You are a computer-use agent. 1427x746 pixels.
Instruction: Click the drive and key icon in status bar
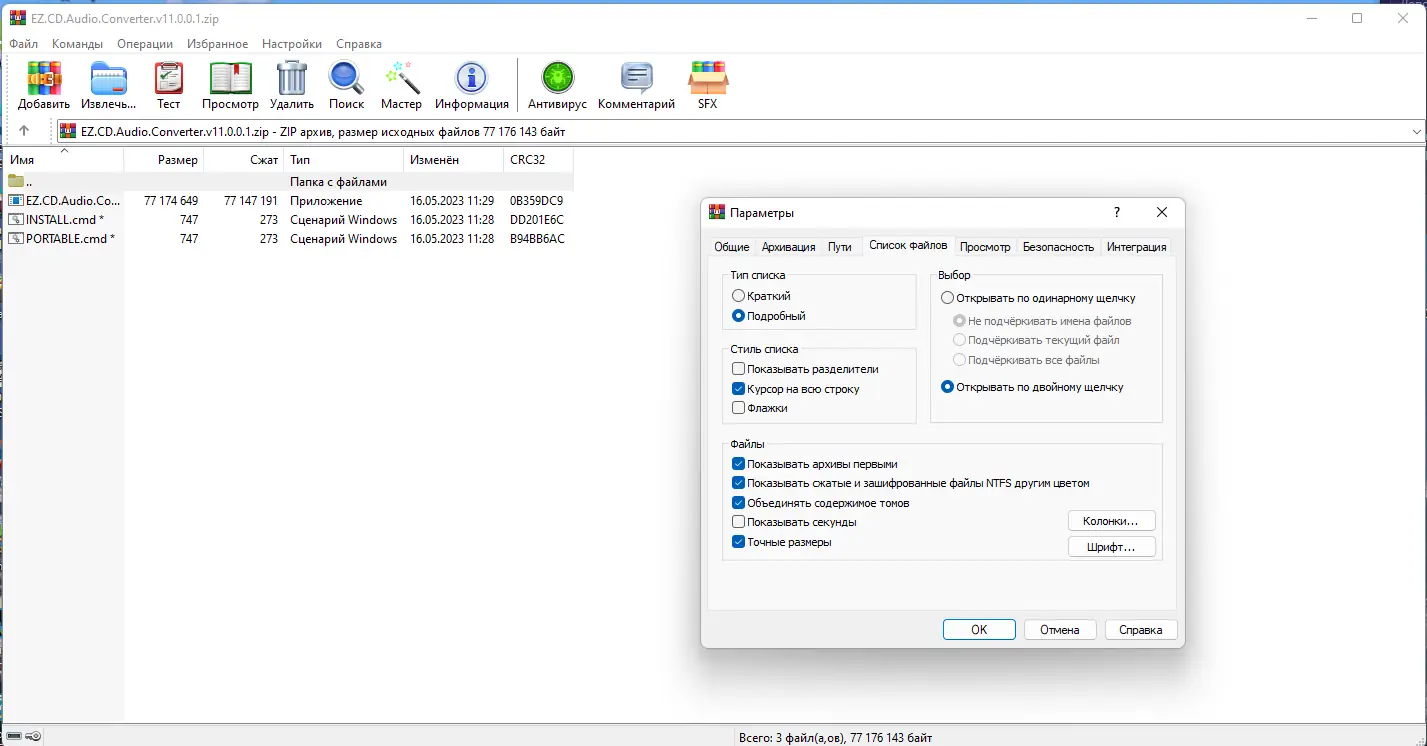[x=24, y=737]
